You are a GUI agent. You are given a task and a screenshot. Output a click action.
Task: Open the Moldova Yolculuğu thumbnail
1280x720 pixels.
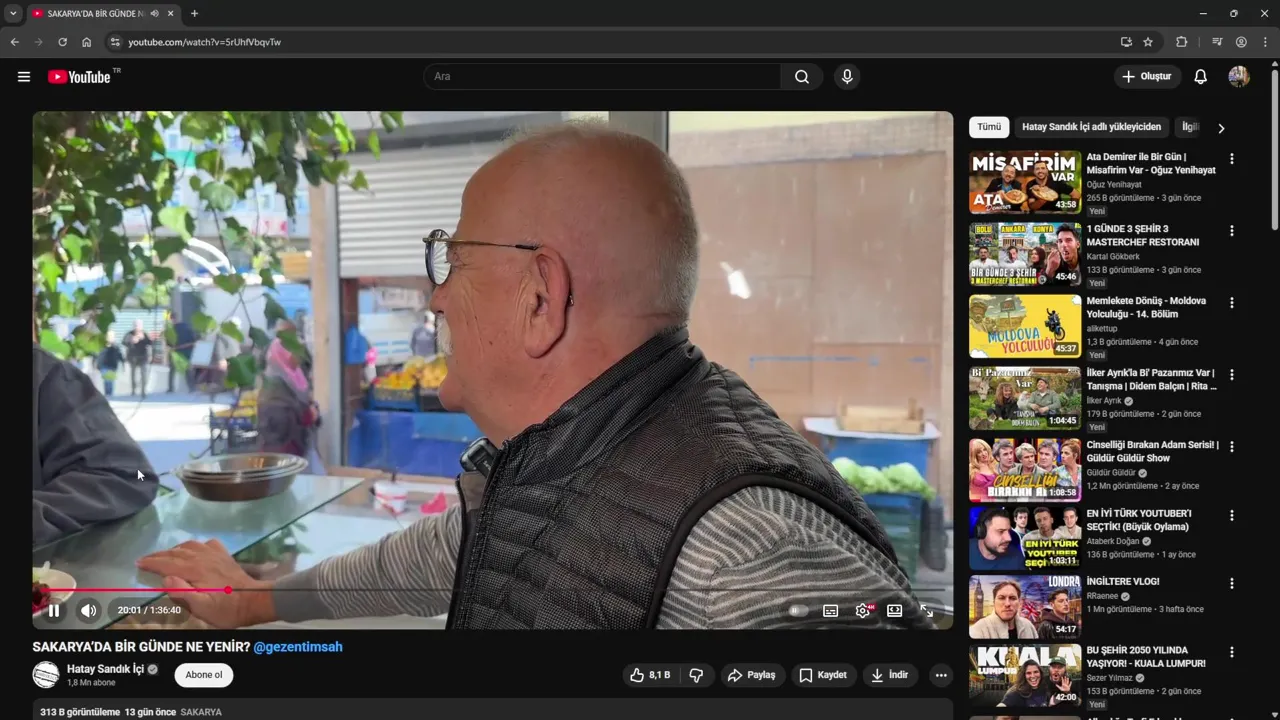[1025, 326]
